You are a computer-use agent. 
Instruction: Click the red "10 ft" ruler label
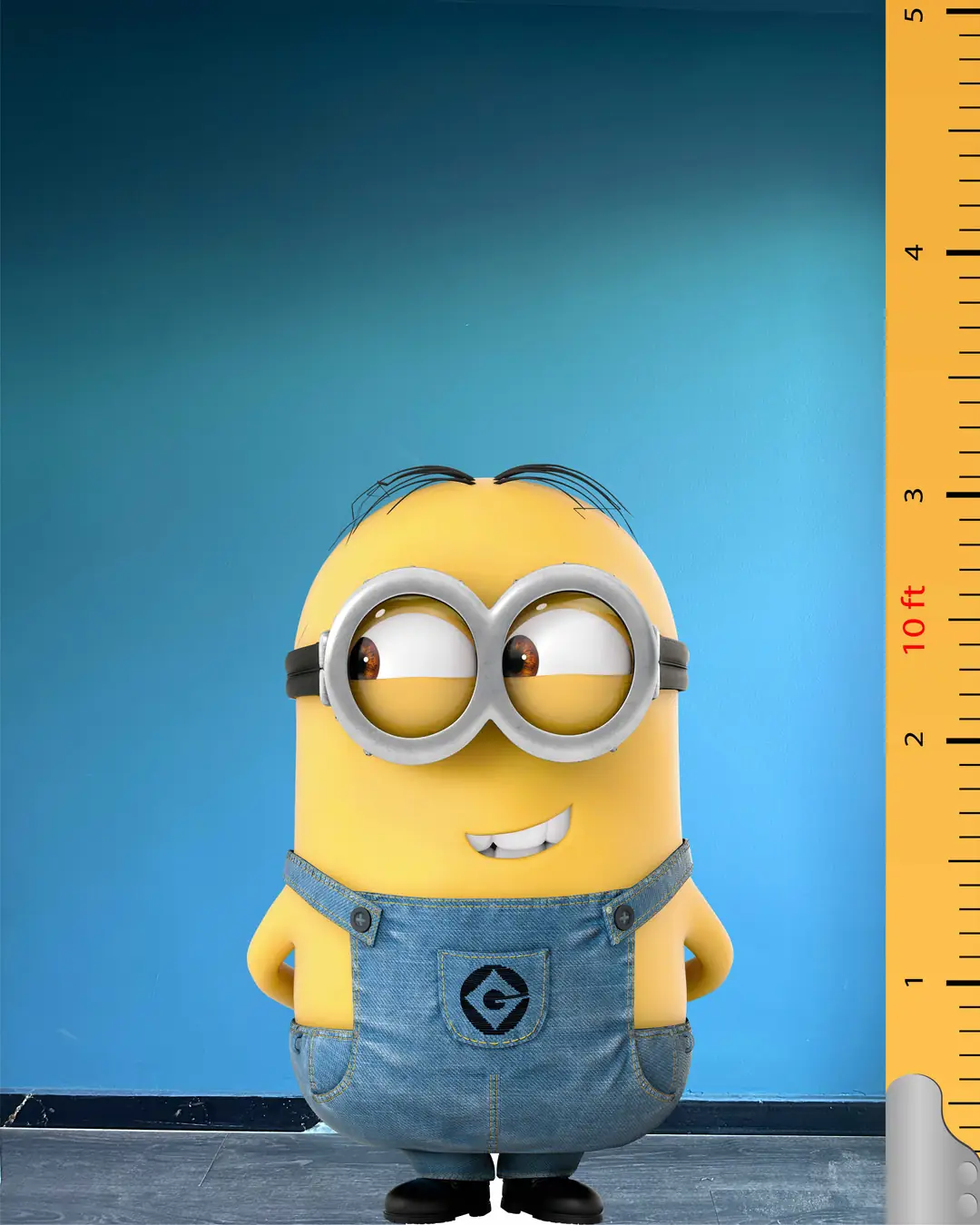click(914, 619)
